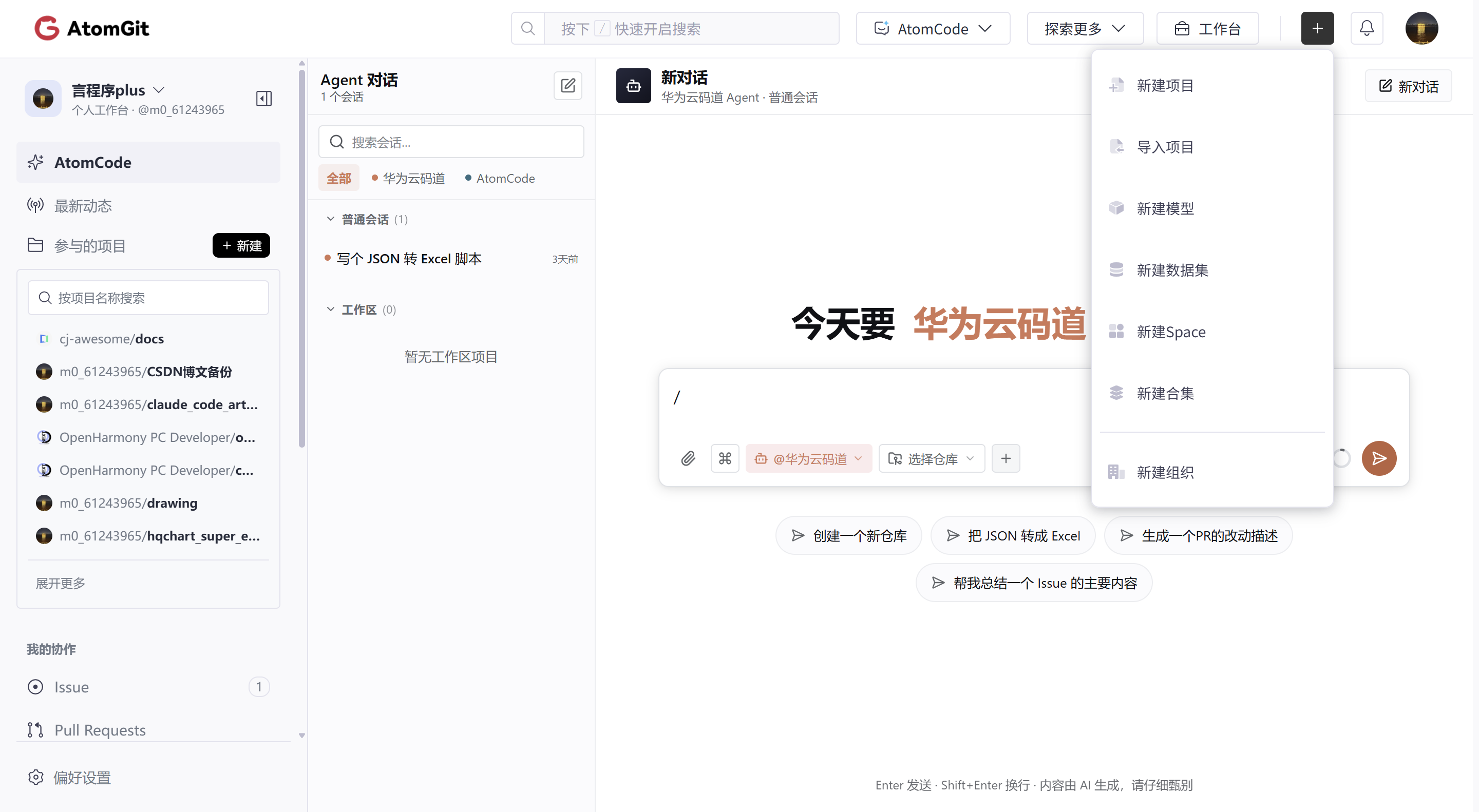Click the 把 JSON 转成 Excel suggestion

(1013, 535)
